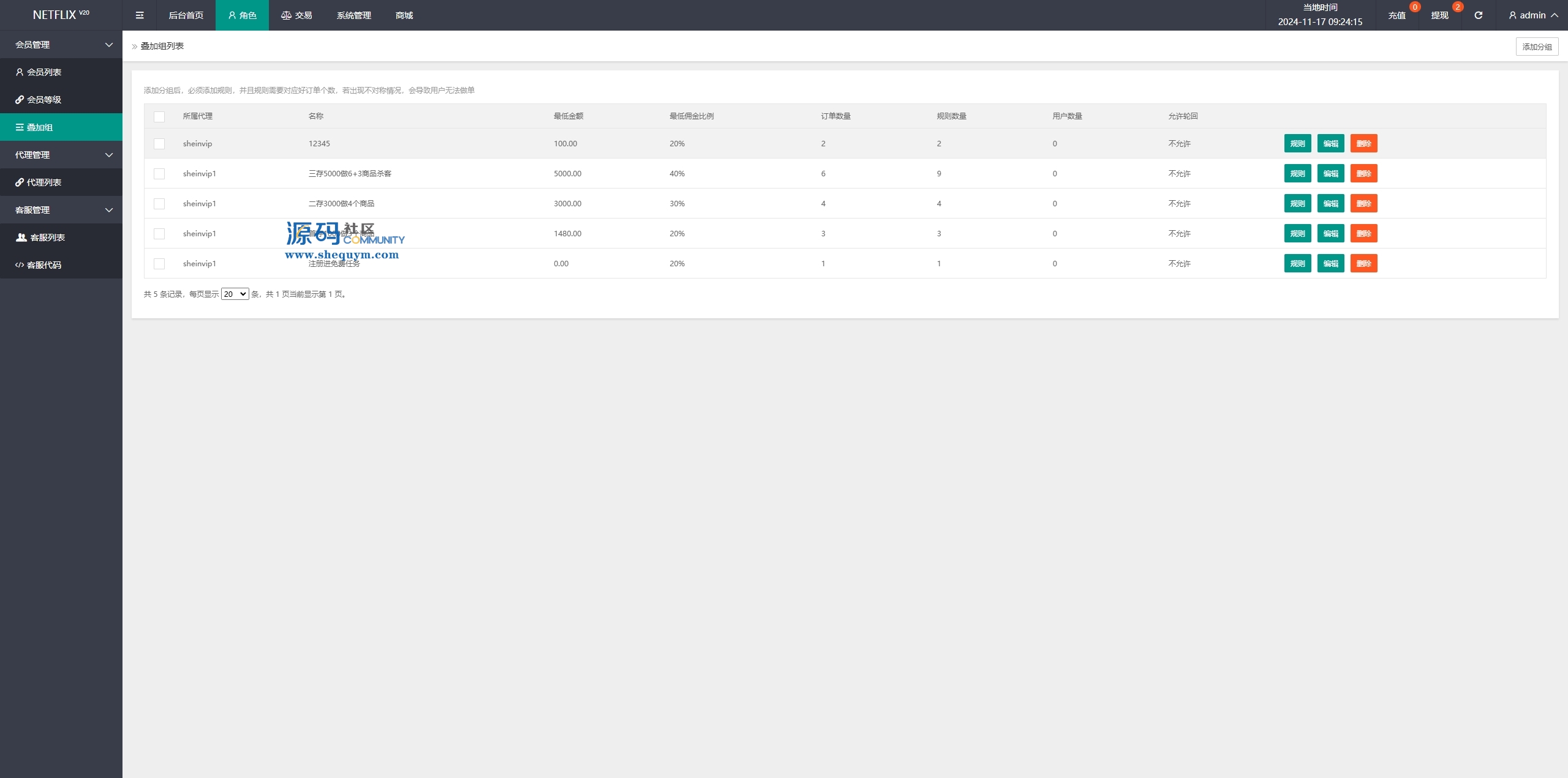Open the per-page records dropdown showing 20

235,294
